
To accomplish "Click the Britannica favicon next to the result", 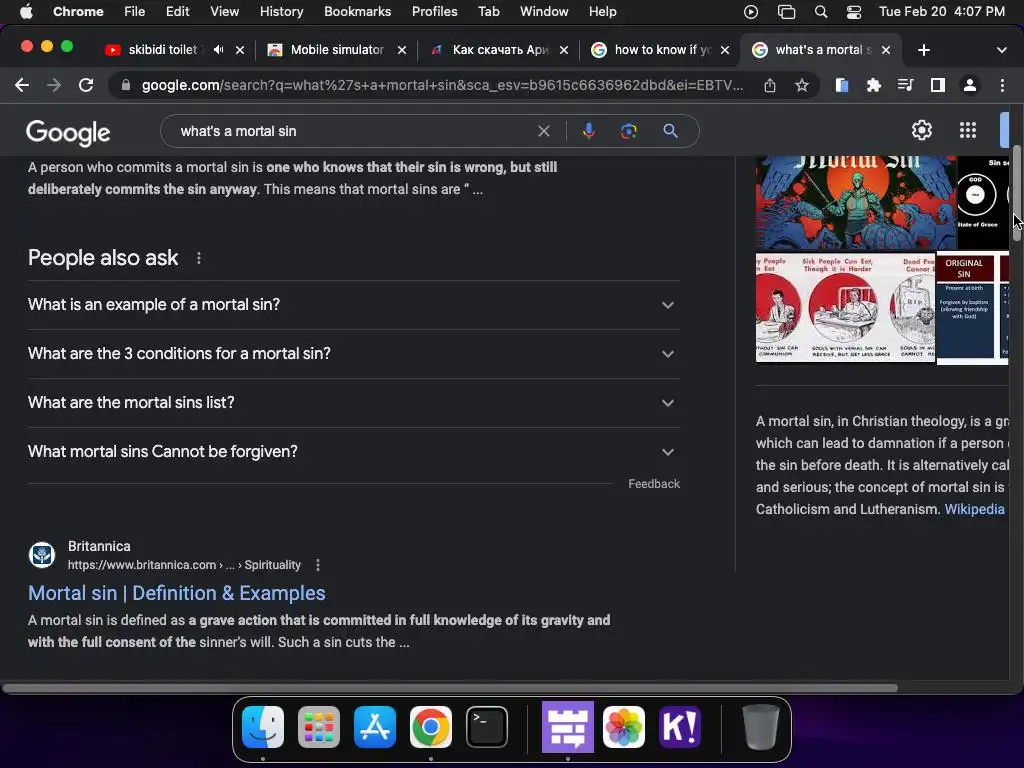I will (x=42, y=555).
